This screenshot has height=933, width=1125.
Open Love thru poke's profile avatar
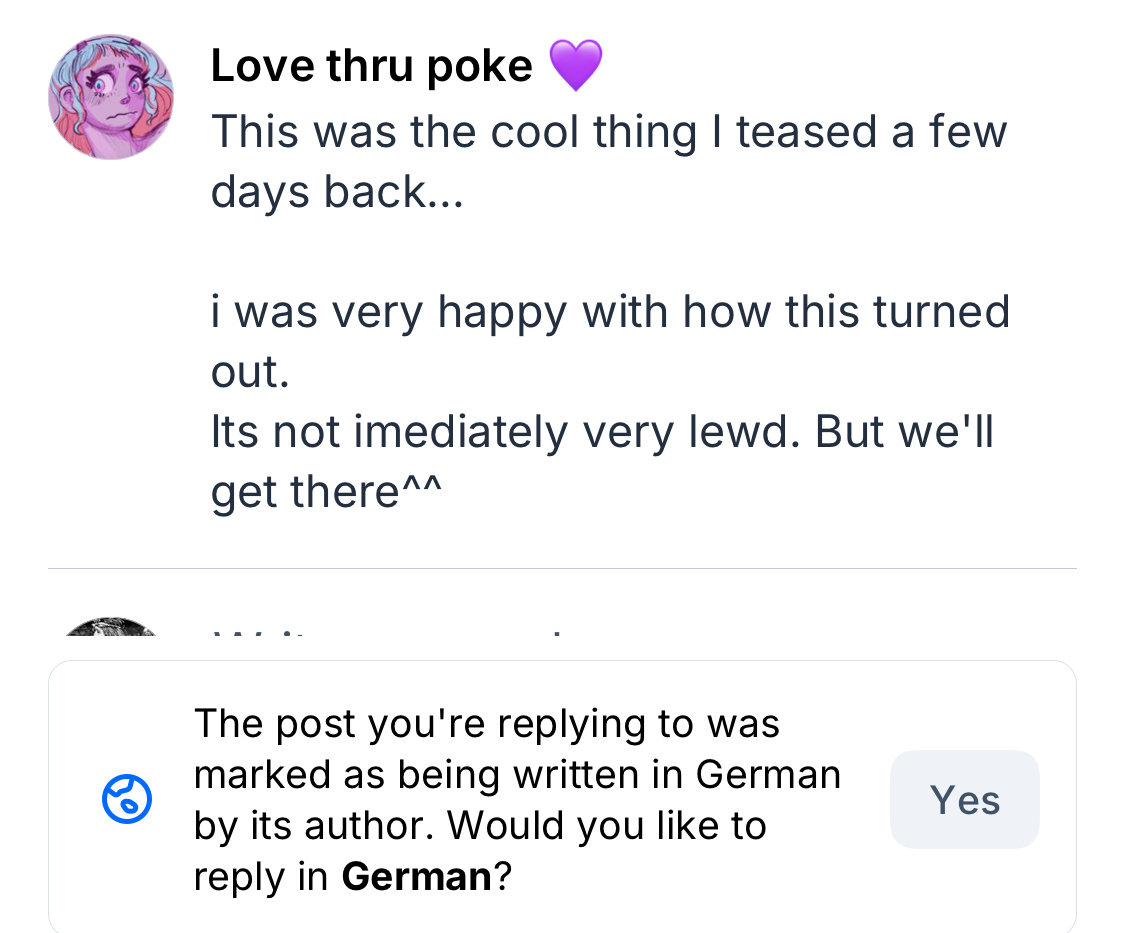(111, 97)
